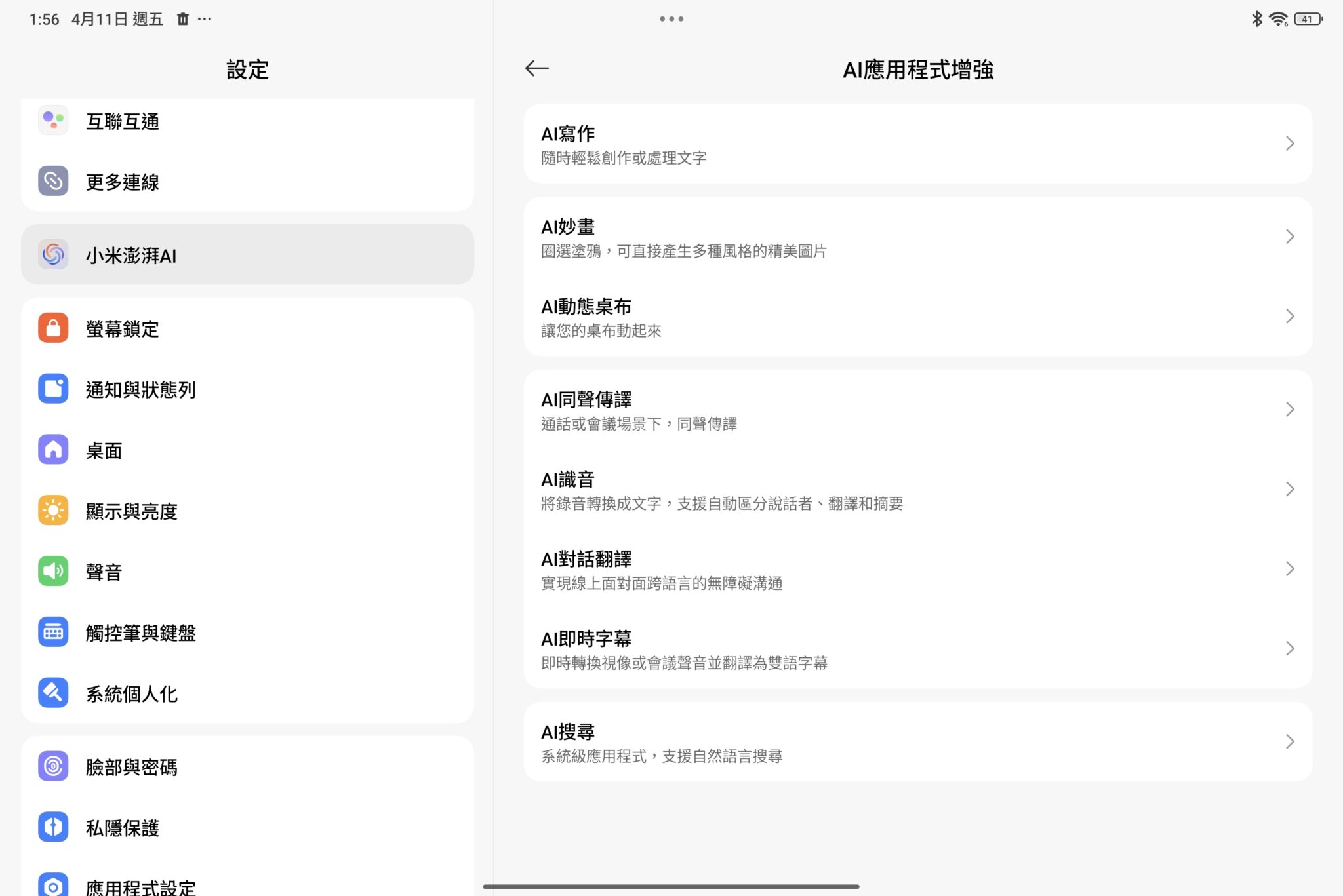Image resolution: width=1343 pixels, height=896 pixels.
Task: Open 更多連線 settings entry
Action: coord(247,182)
